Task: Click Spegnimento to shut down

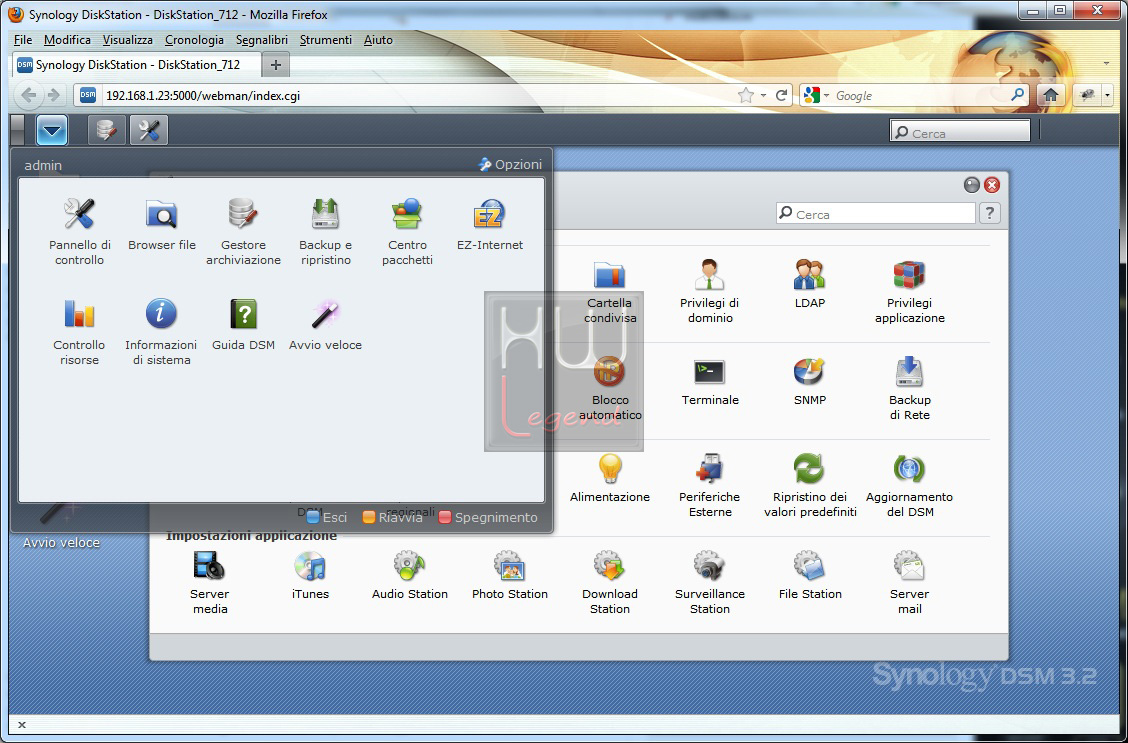Action: click(488, 517)
